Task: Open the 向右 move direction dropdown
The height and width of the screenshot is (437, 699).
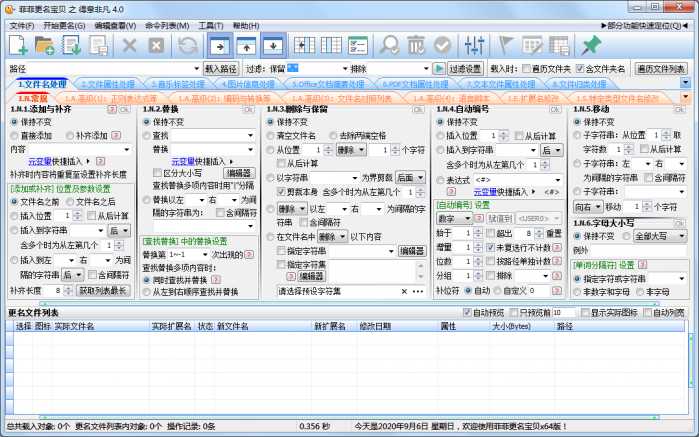Action: [x=588, y=206]
